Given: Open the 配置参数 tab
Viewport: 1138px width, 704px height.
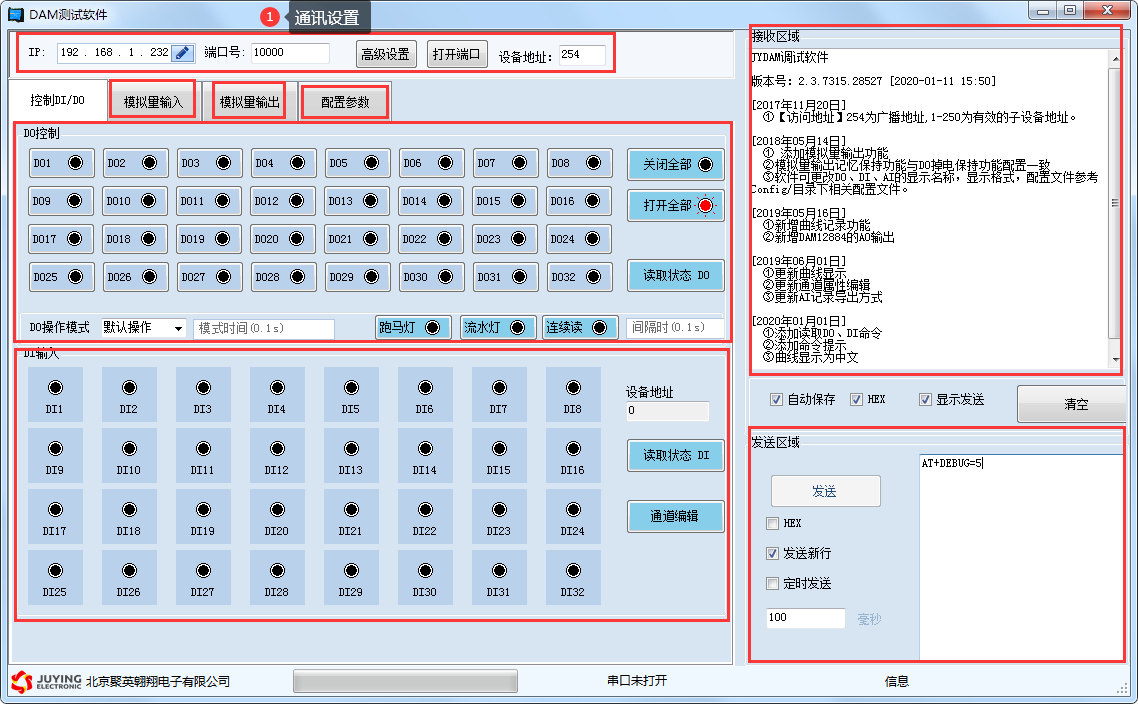Looking at the screenshot, I should pyautogui.click(x=345, y=102).
